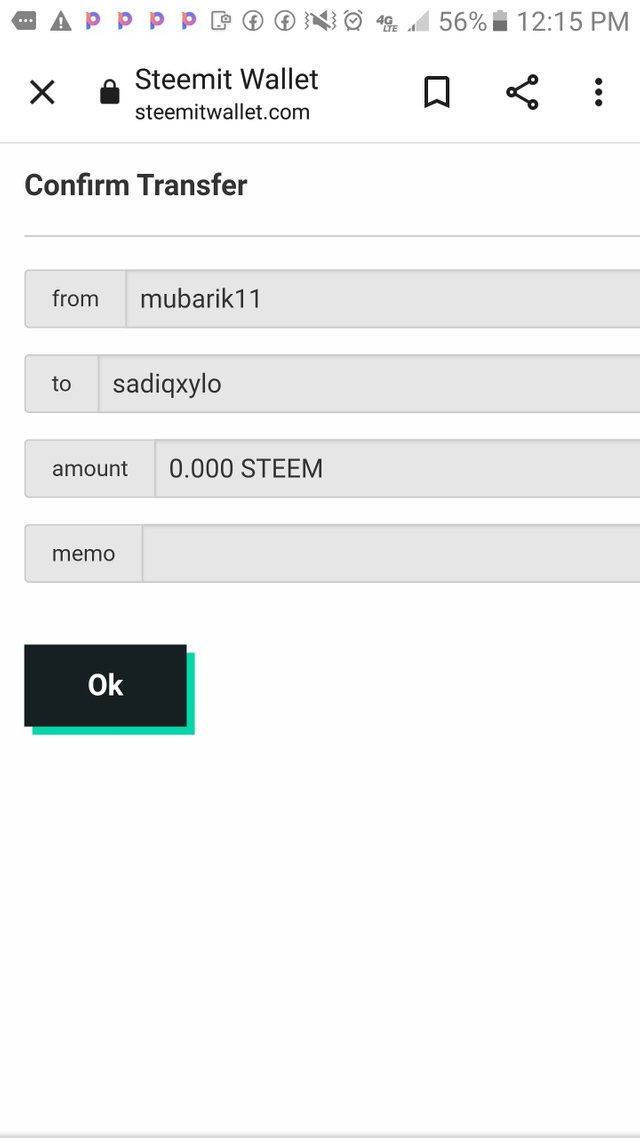Tap the empty memo field

click(x=391, y=554)
